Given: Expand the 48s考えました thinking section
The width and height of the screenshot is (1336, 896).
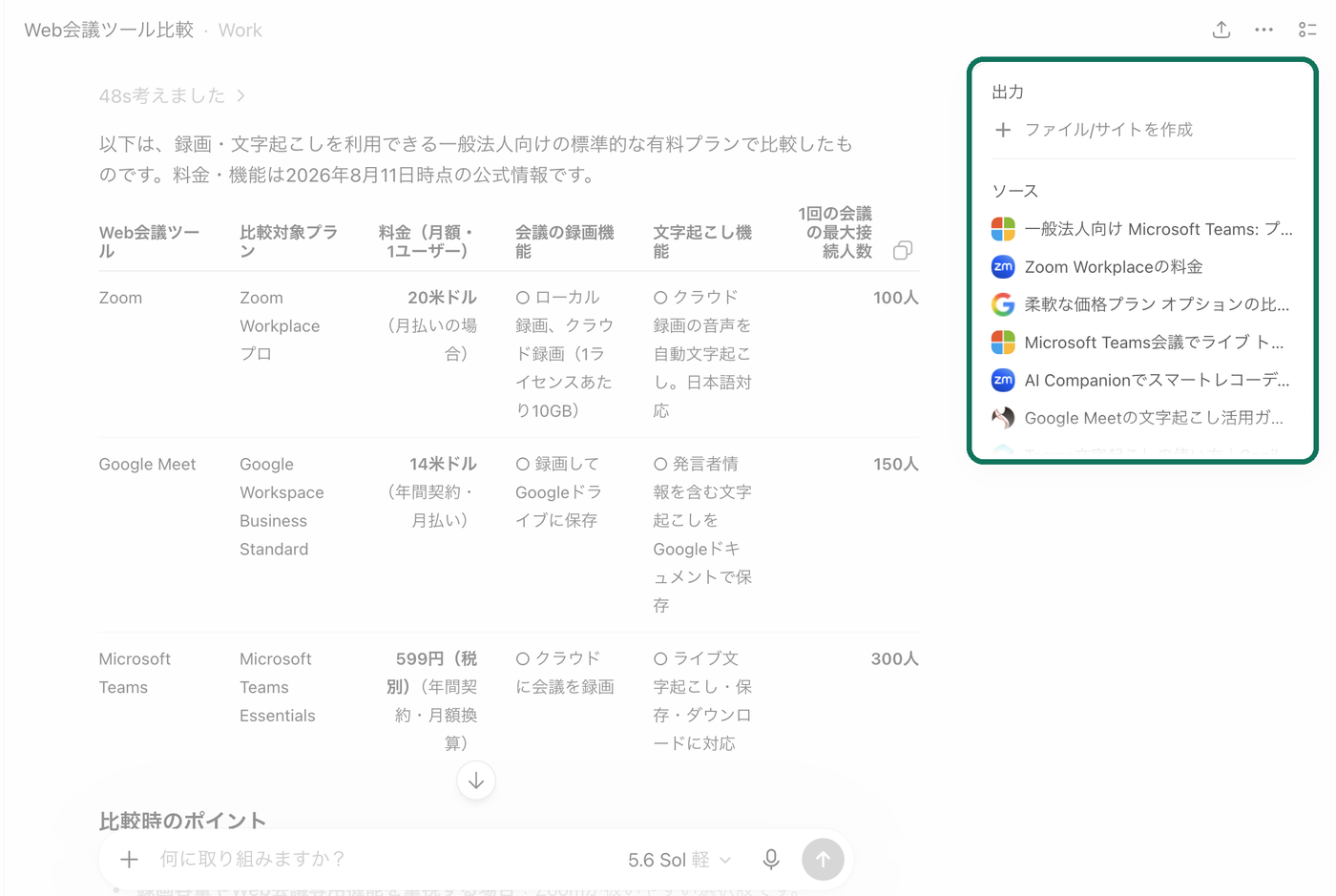Looking at the screenshot, I should coord(172,95).
